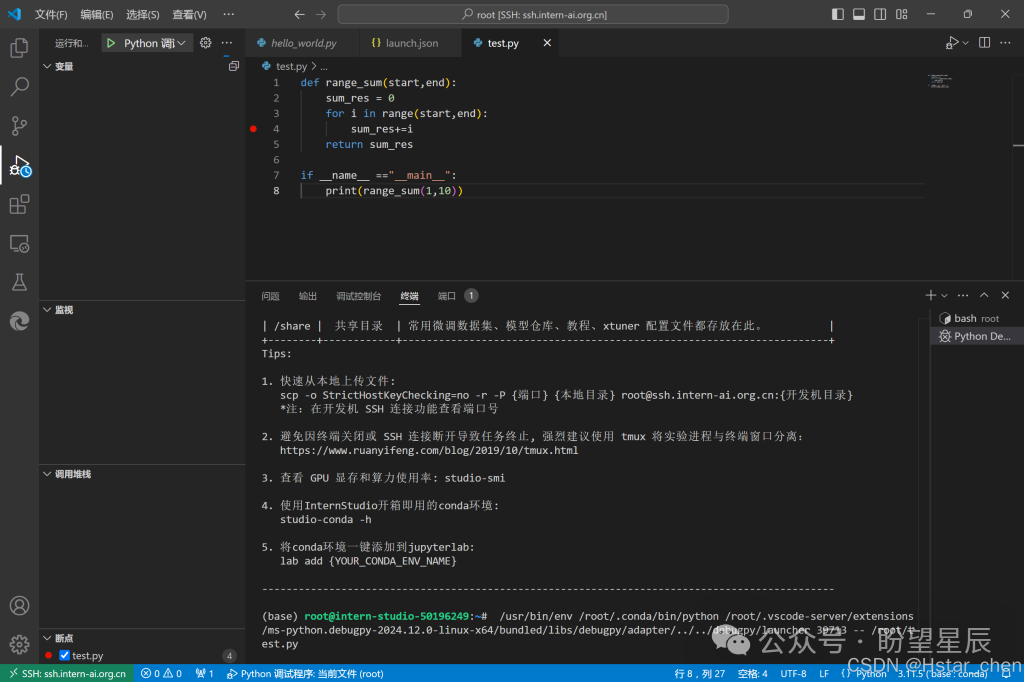This screenshot has height=682, width=1024.
Task: Open the Remote Explorer view
Action: tap(19, 244)
